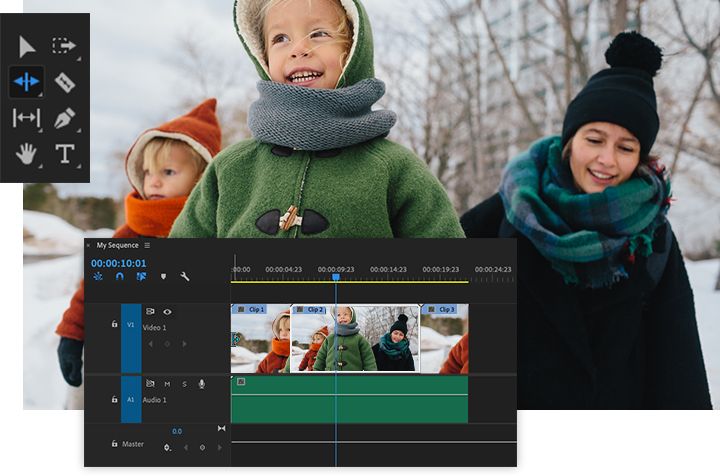Toggle Snap in timeline magnet icon
Screen dimensions: 720x476
pyautogui.click(x=120, y=276)
